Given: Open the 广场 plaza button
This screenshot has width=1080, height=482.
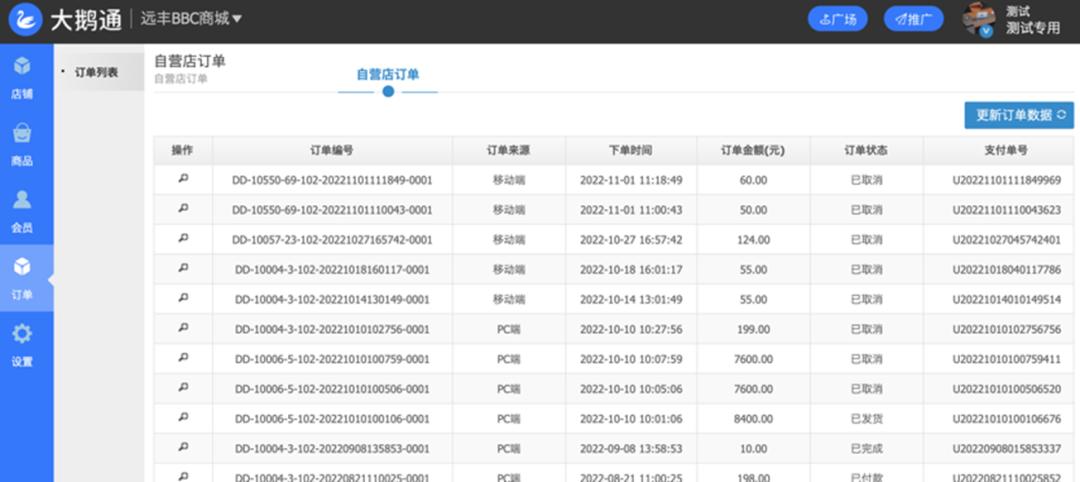Looking at the screenshot, I should click(837, 19).
